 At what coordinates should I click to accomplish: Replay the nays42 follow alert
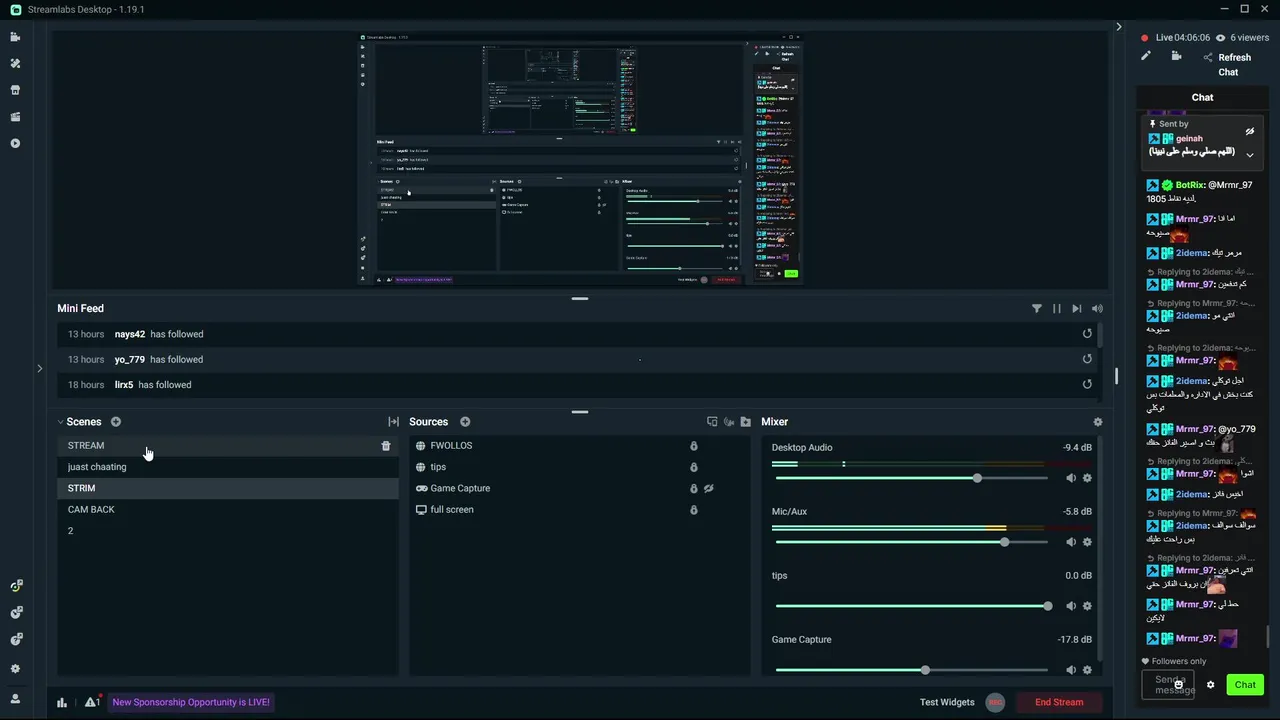pos(1087,334)
